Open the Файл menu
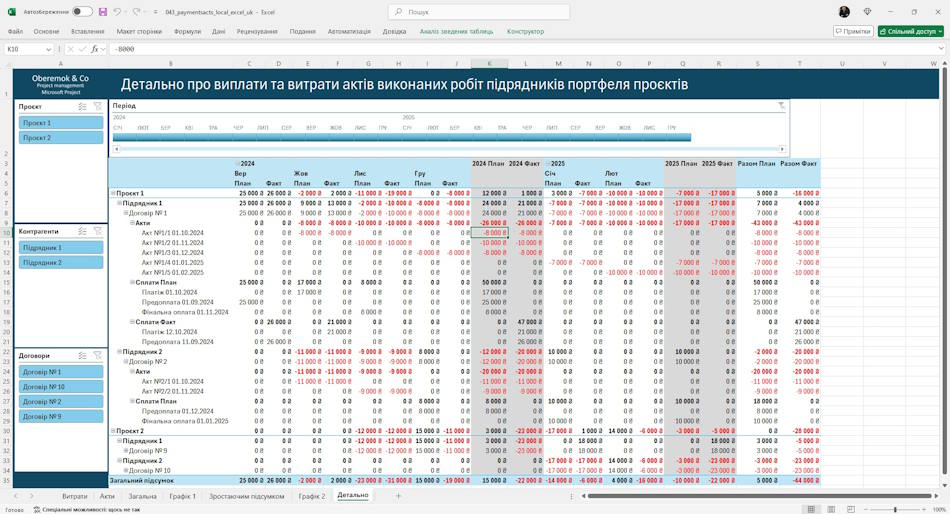The width and height of the screenshot is (950, 514). (15, 31)
